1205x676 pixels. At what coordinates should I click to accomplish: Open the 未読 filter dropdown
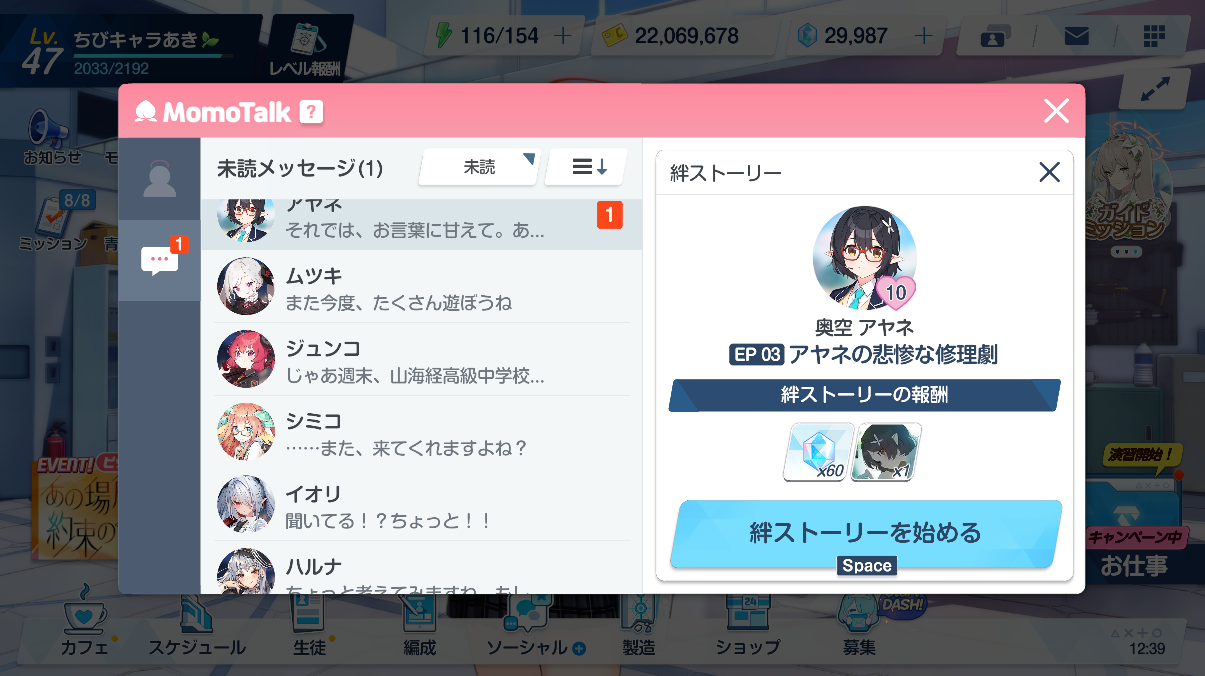(479, 167)
